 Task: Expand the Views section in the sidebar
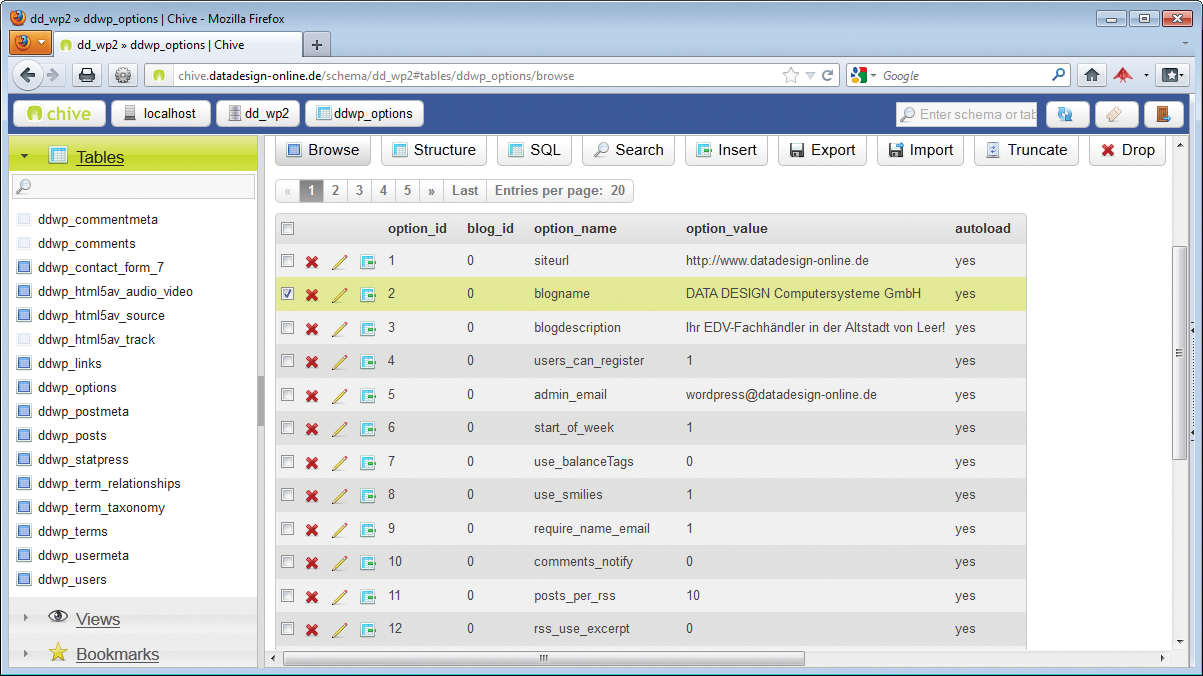point(97,619)
